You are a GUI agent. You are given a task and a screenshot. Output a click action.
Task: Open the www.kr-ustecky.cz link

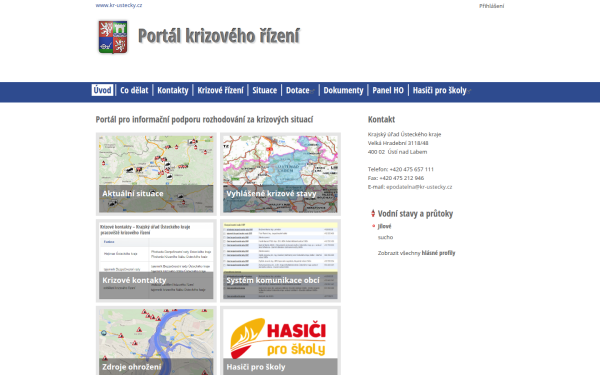tap(119, 5)
